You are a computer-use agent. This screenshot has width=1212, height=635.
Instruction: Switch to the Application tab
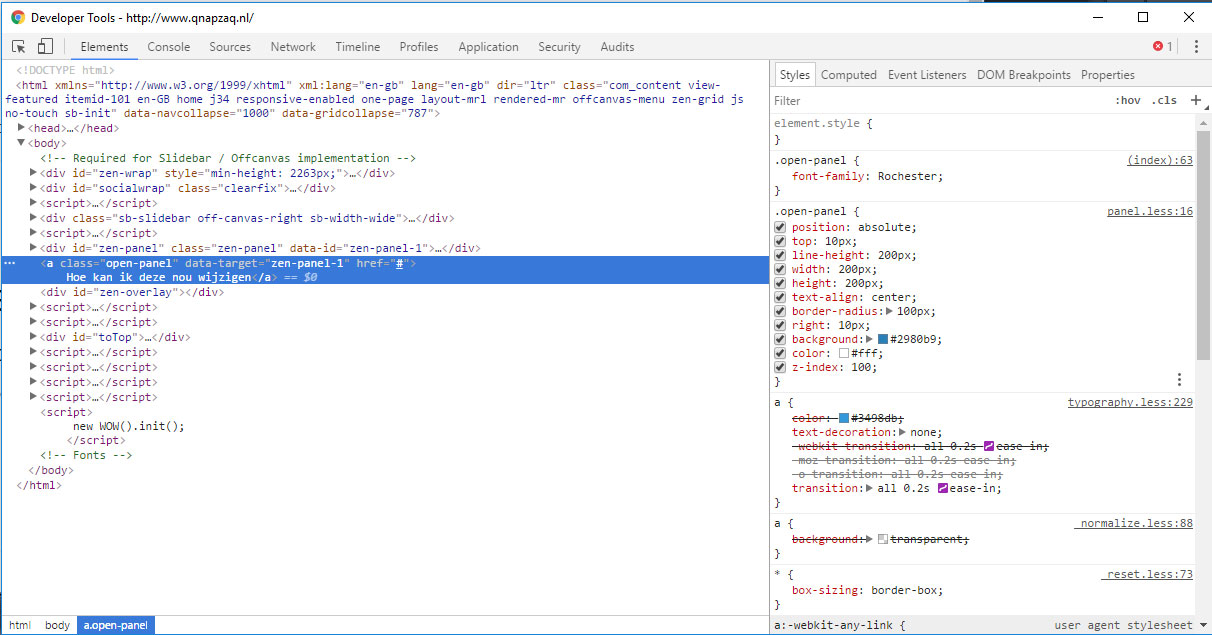point(489,47)
